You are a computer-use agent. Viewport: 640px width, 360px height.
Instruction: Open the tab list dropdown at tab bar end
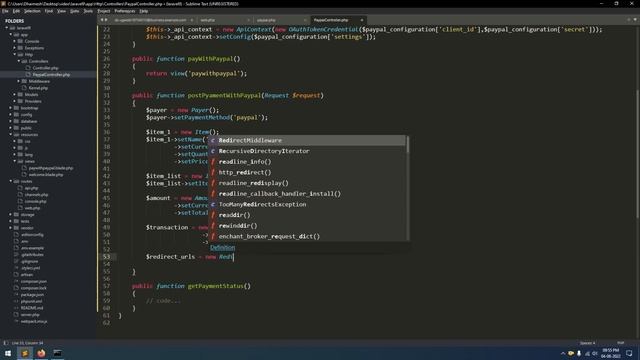[635, 20]
